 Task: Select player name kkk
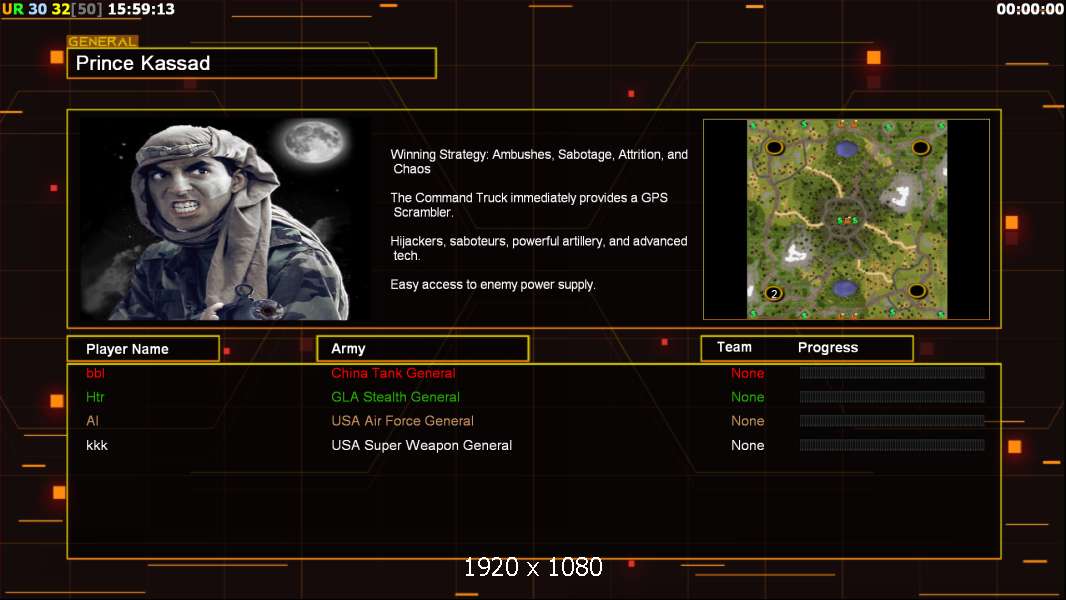pyautogui.click(x=97, y=445)
